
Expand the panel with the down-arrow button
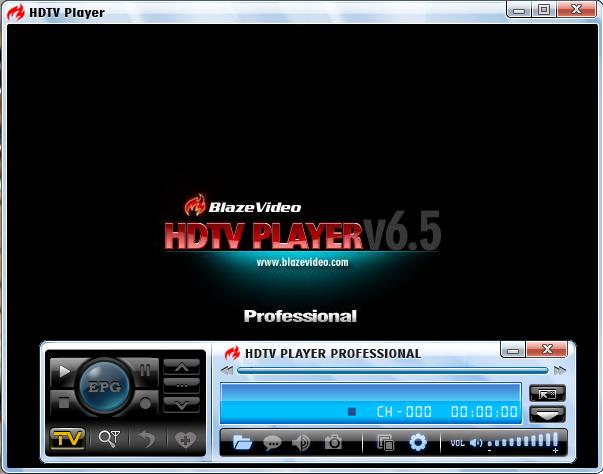tap(547, 413)
